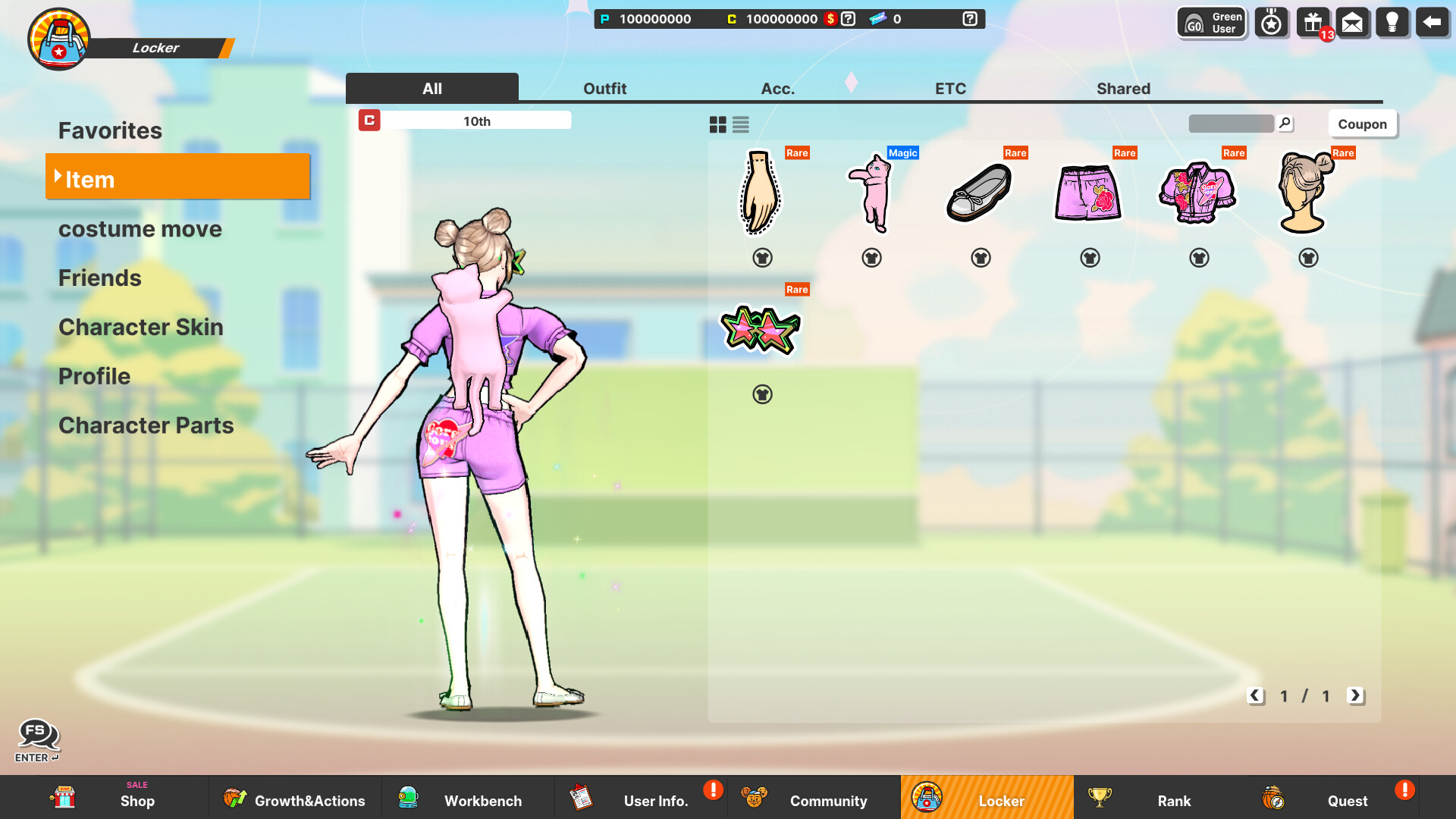The height and width of the screenshot is (819, 1456).
Task: Open the Community section
Action: pyautogui.click(x=811, y=800)
